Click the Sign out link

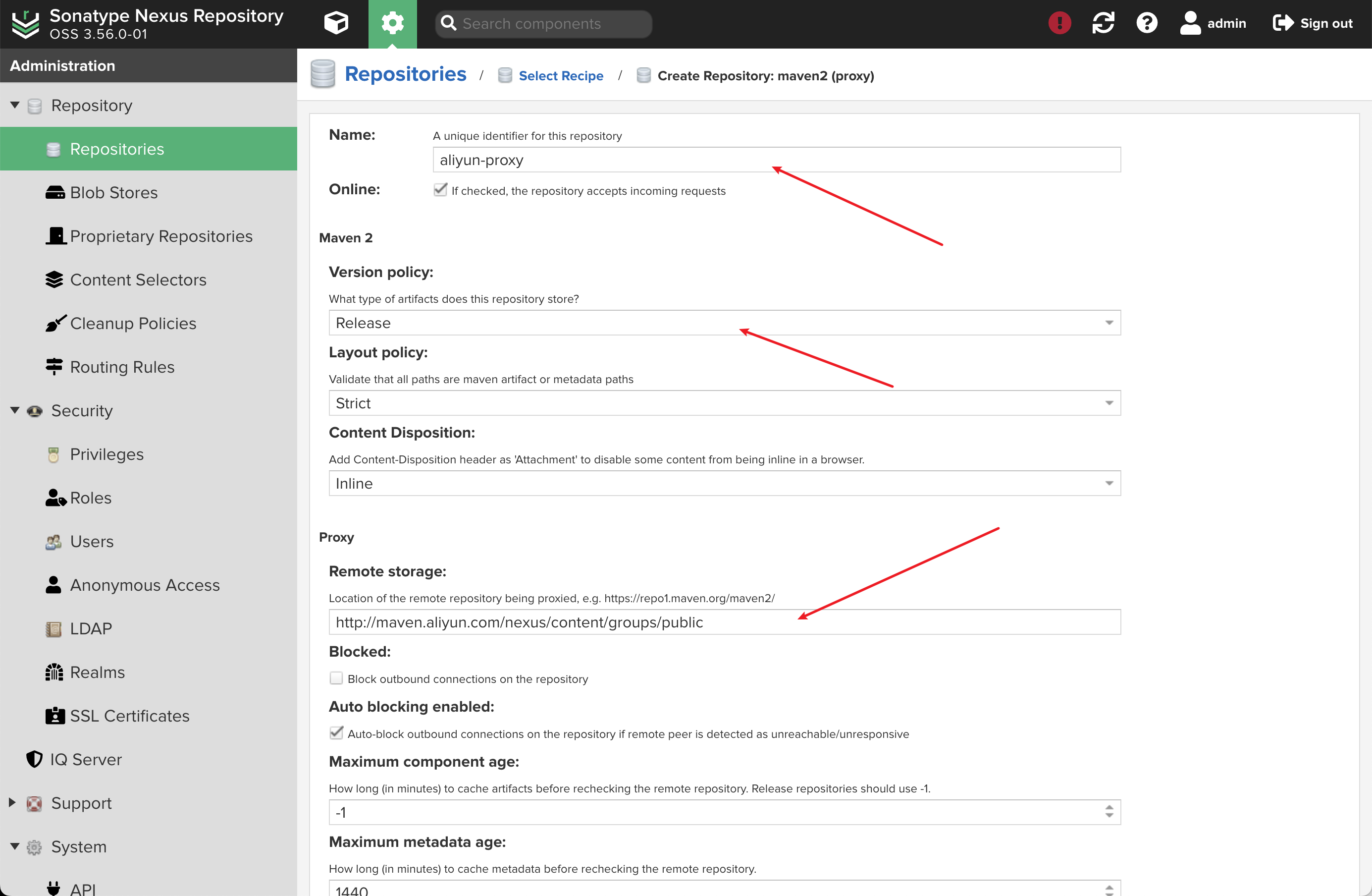click(x=1326, y=23)
